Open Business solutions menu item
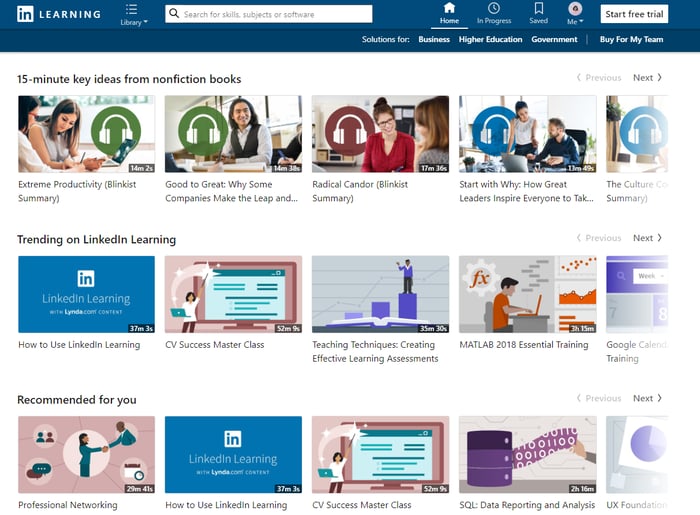This screenshot has width=700, height=515. pyautogui.click(x=434, y=39)
